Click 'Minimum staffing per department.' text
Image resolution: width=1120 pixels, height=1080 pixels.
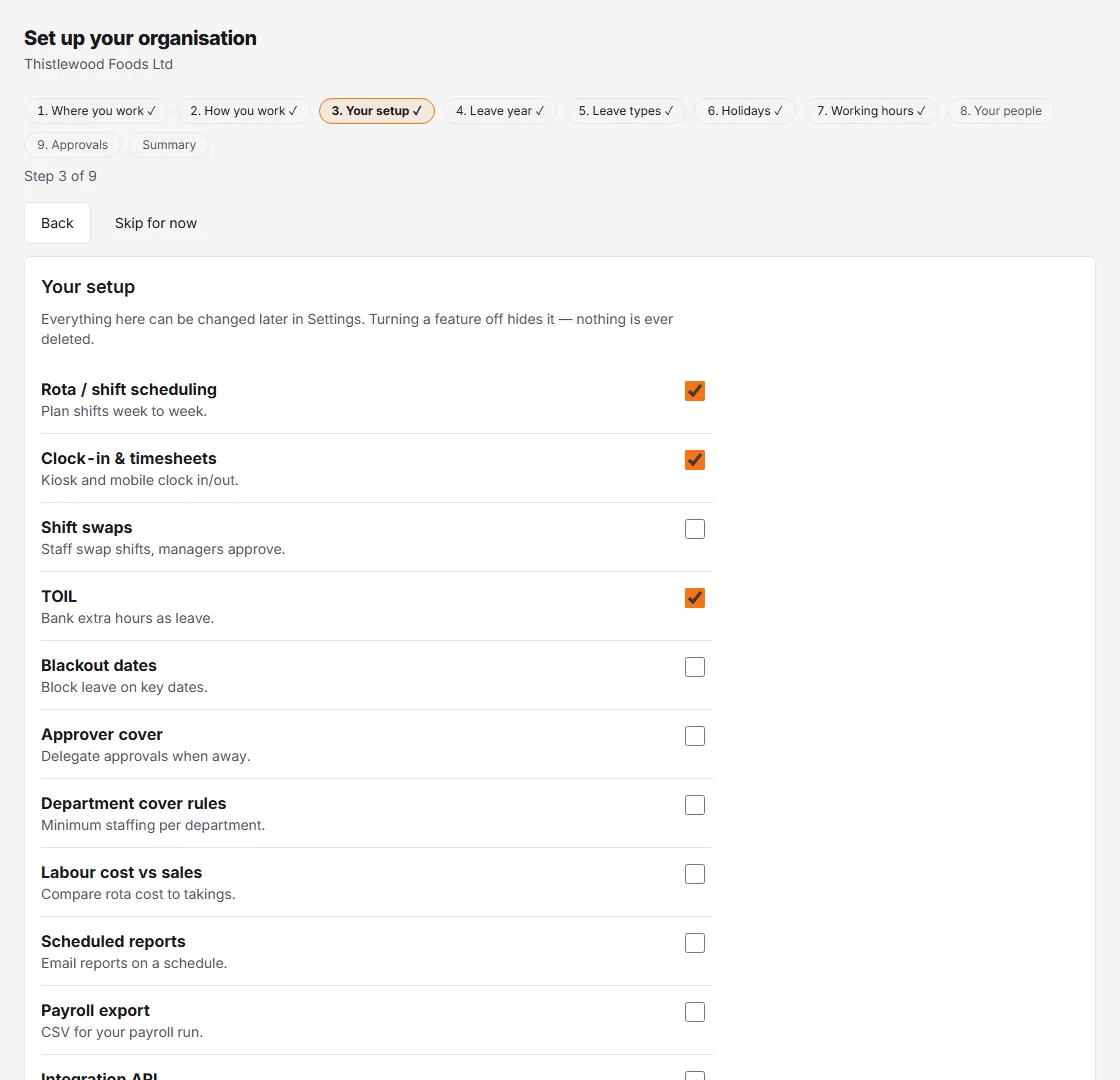coord(153,825)
